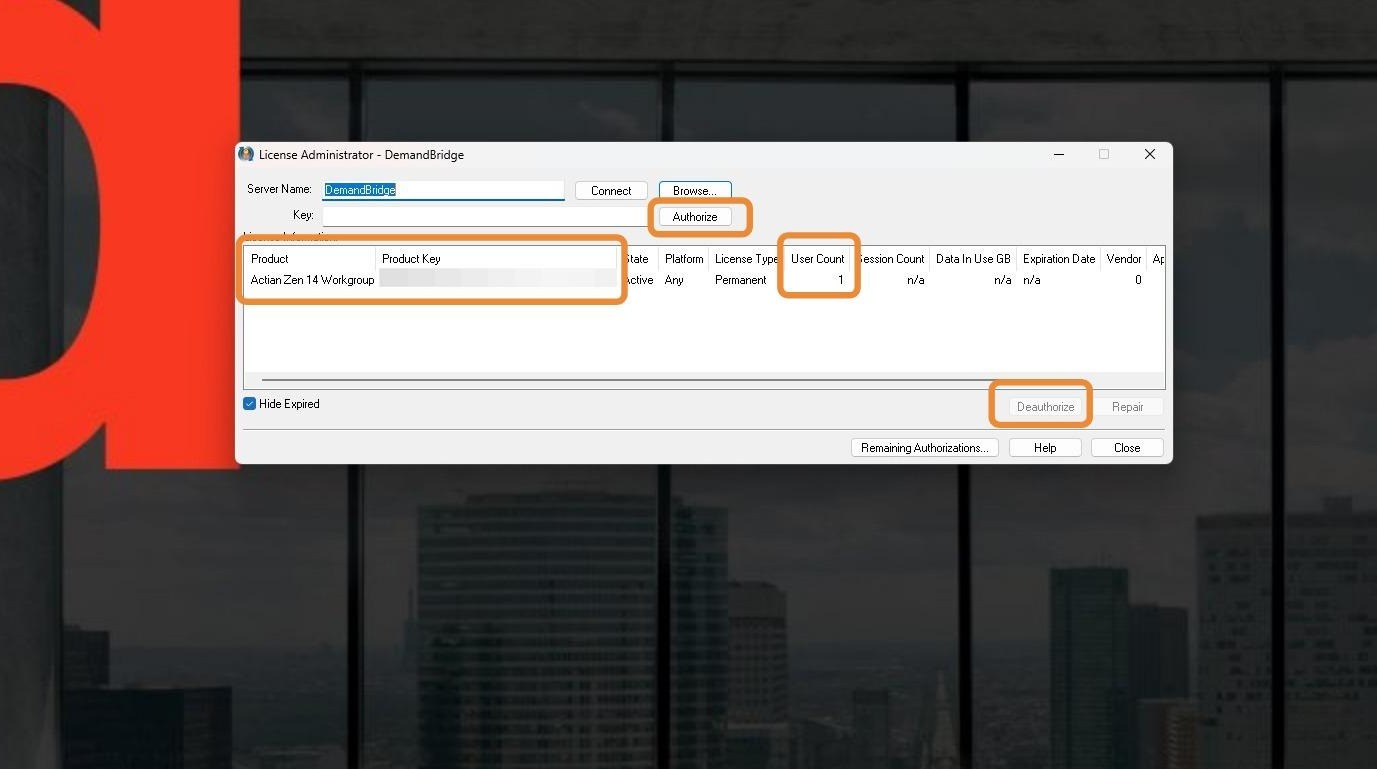Click the Authorize button
This screenshot has height=769, width=1377.
[x=695, y=217]
